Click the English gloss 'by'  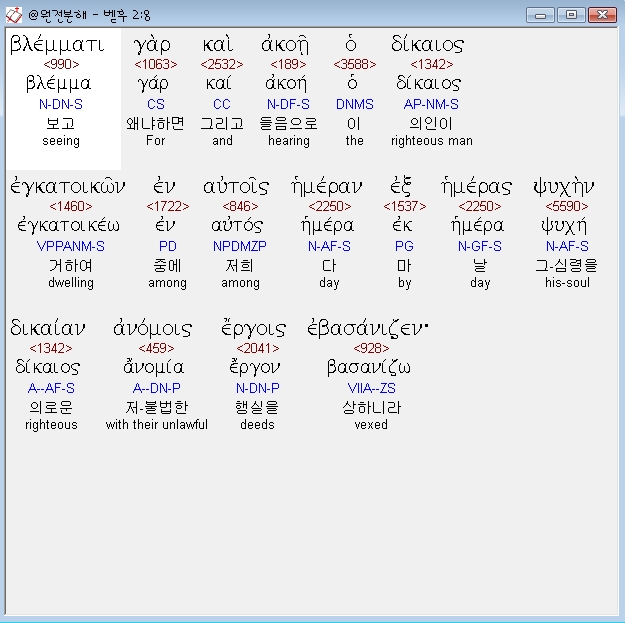(x=405, y=283)
